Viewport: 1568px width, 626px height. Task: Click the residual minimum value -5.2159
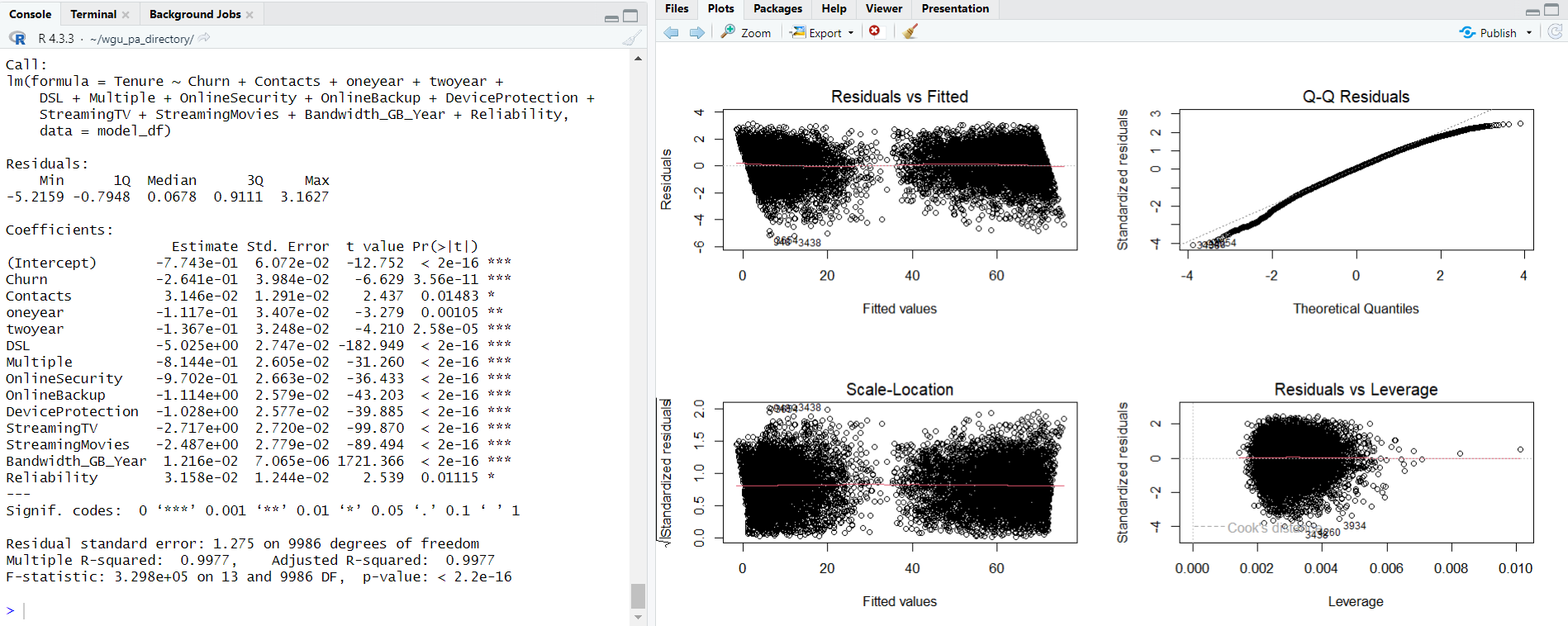(35, 197)
